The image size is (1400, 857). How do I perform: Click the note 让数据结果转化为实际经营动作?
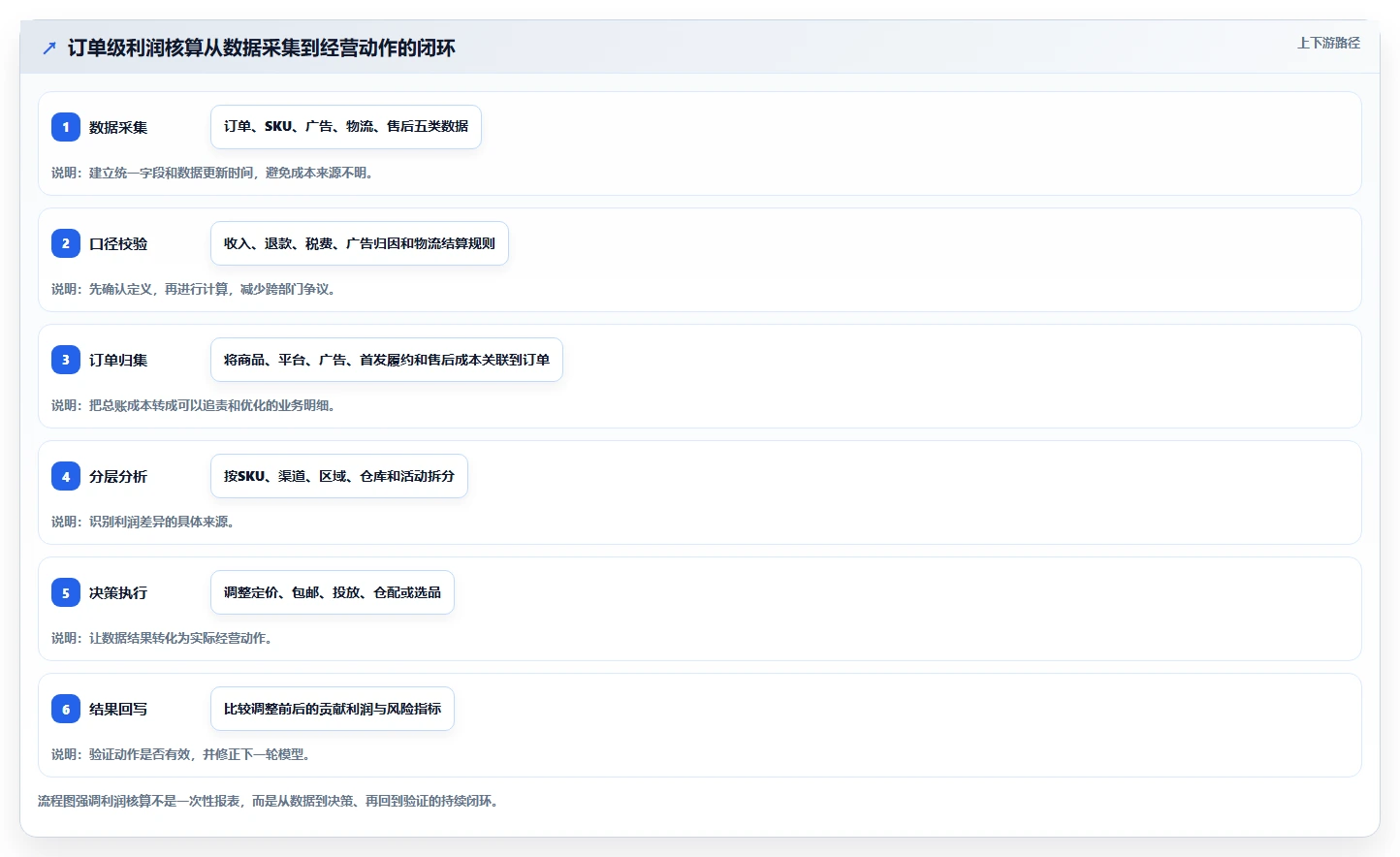coord(162,638)
